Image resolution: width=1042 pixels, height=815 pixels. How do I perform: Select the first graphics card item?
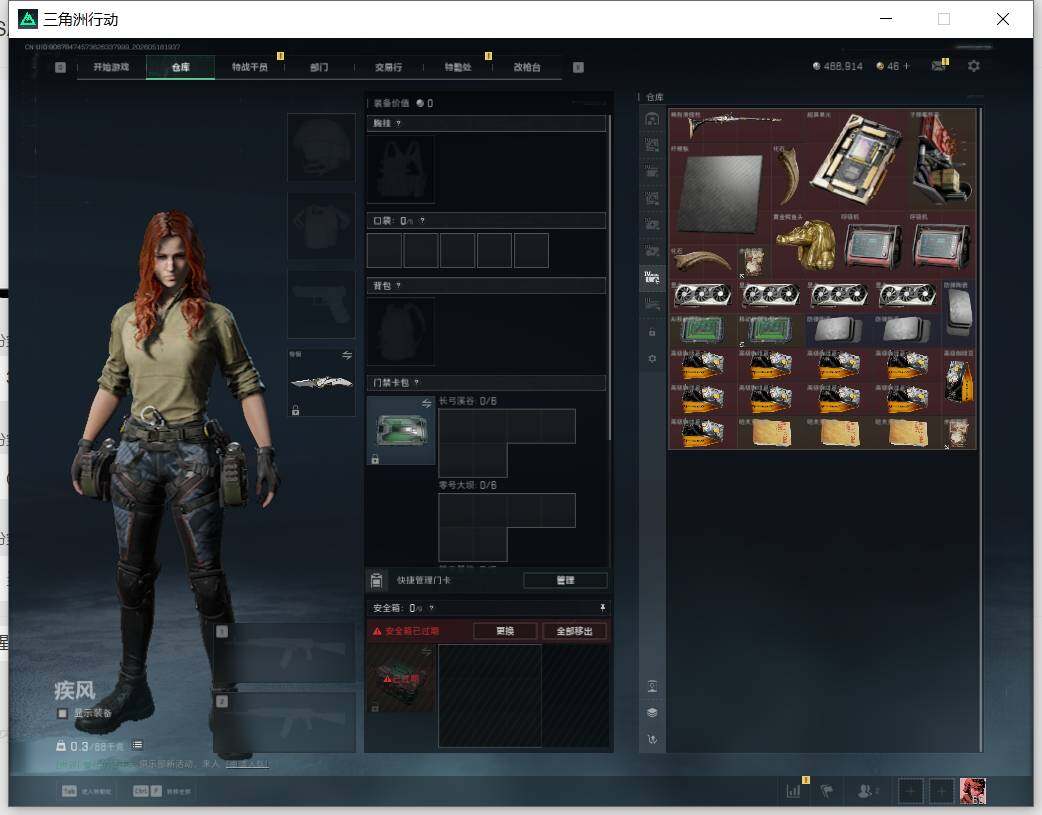(702, 296)
